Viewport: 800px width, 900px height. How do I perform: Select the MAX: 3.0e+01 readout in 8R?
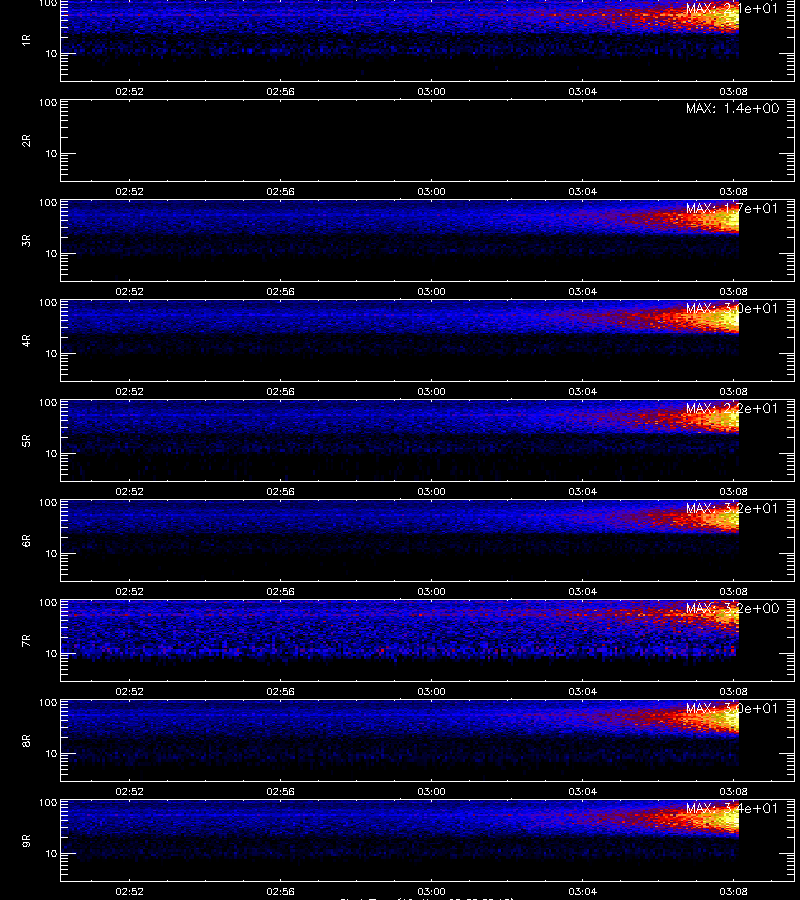732,708
